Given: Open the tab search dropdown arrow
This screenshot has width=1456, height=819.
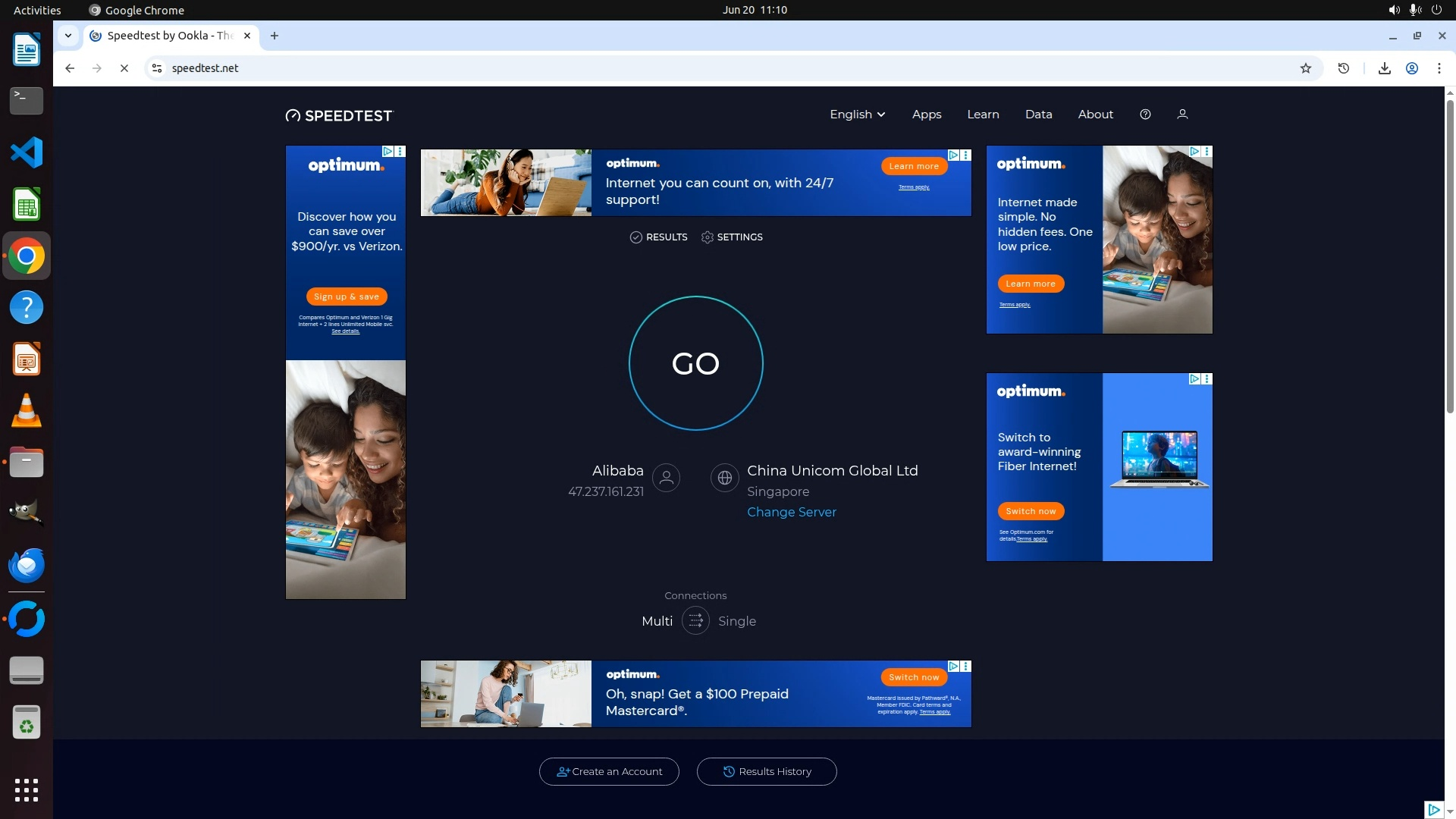Looking at the screenshot, I should tap(68, 36).
